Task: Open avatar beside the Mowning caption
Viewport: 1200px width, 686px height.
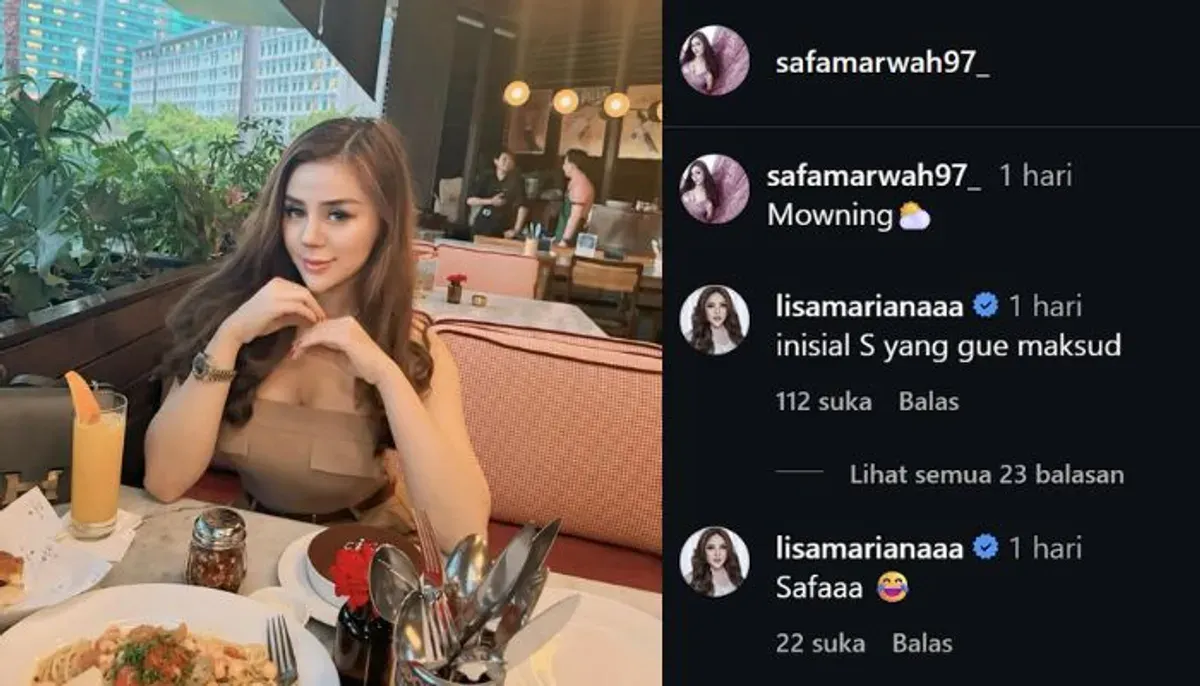Action: coord(714,188)
